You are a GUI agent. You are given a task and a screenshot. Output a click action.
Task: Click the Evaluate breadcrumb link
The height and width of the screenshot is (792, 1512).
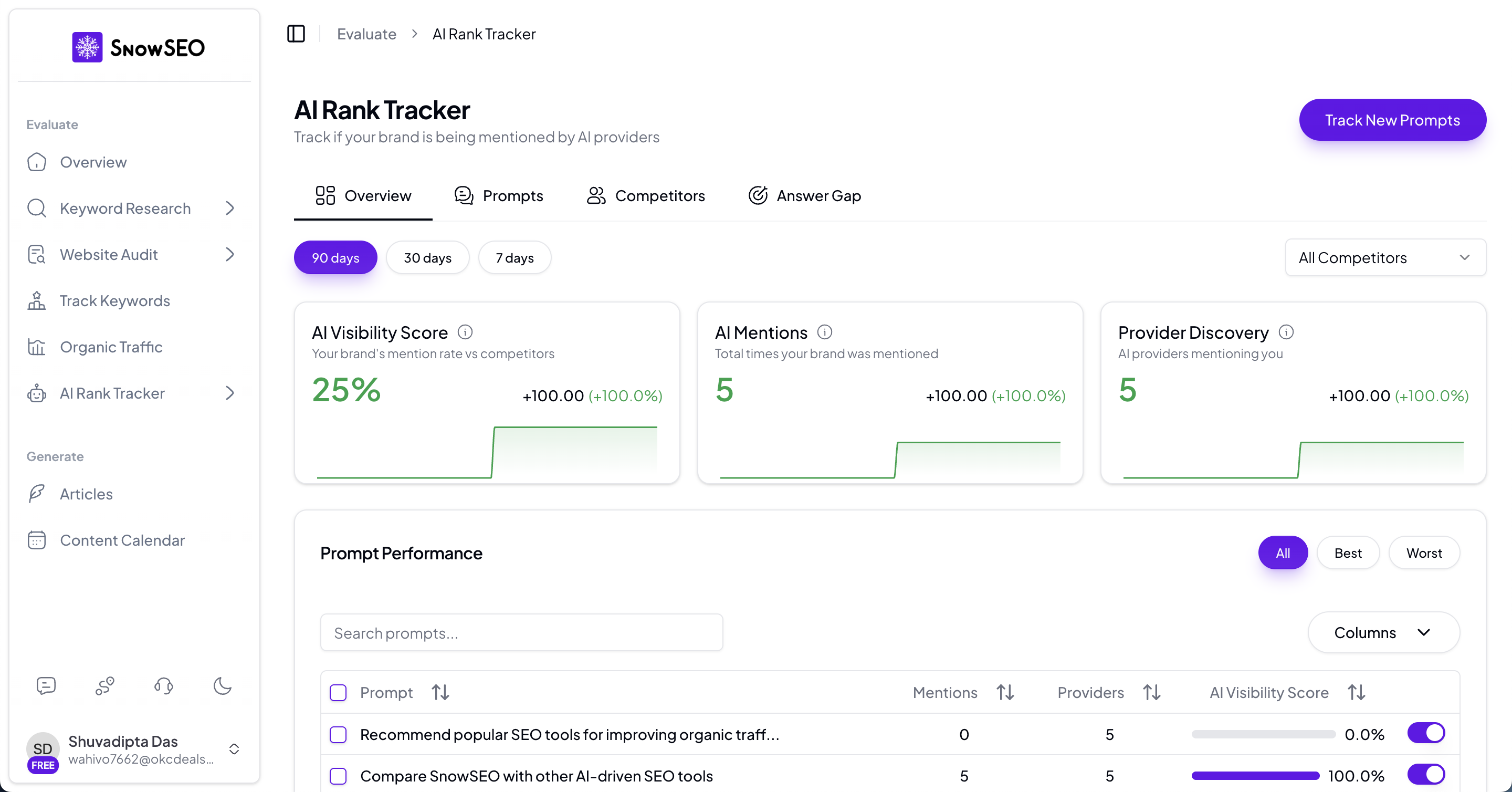tap(366, 34)
